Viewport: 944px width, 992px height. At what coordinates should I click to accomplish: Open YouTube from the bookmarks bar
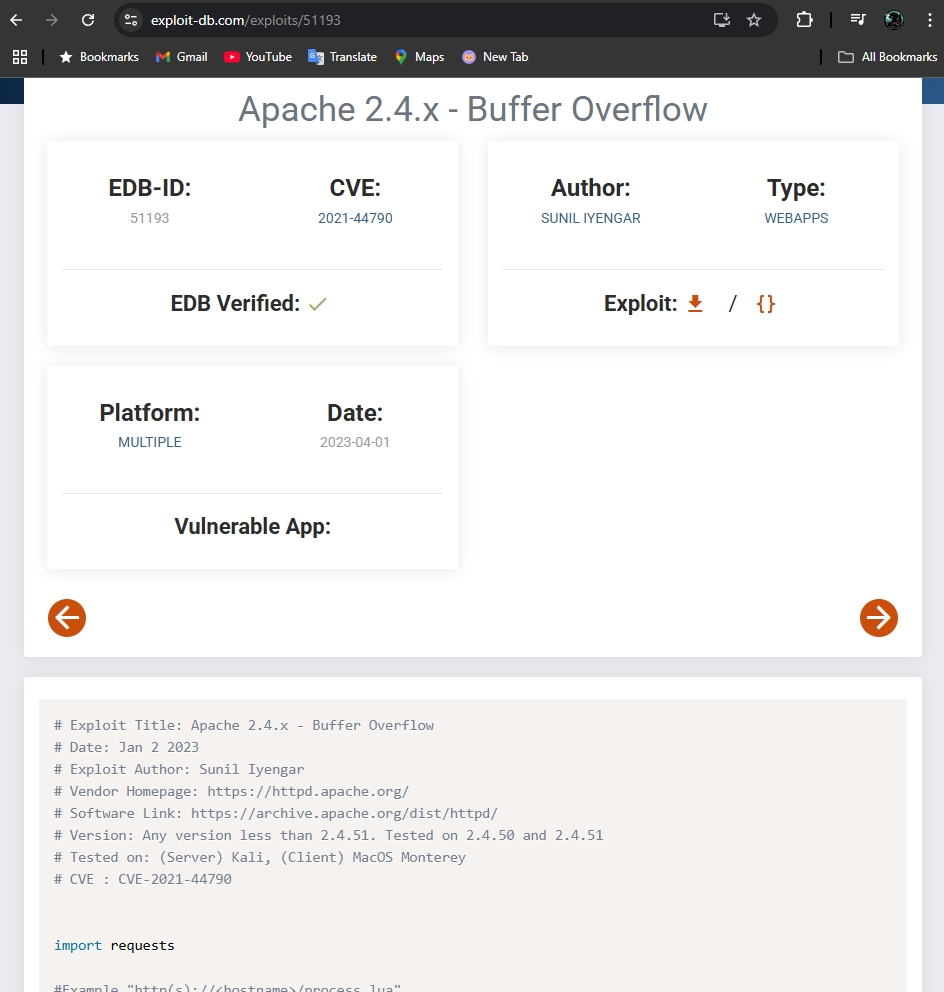click(257, 57)
